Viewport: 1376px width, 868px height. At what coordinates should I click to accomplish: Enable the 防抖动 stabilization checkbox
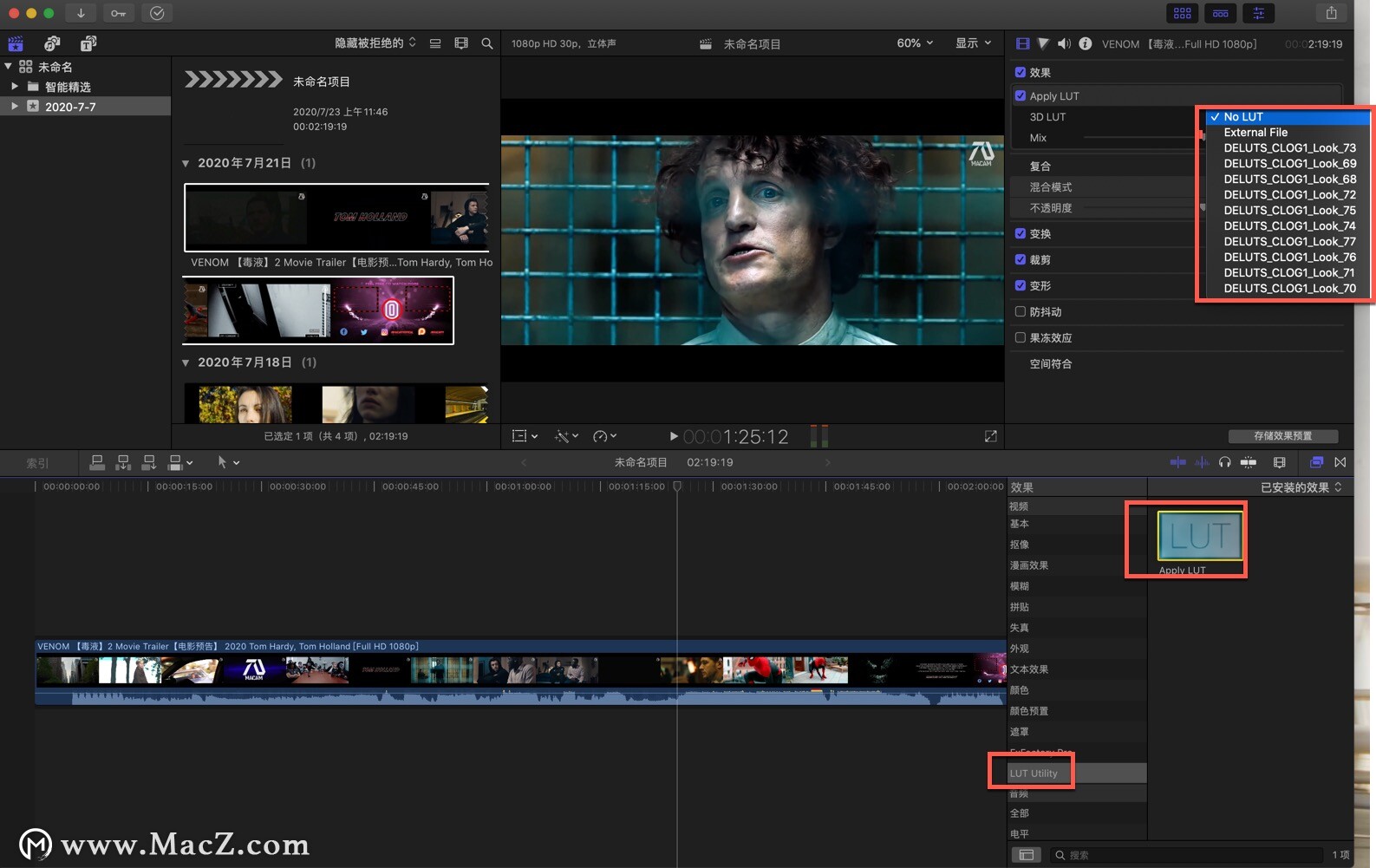[x=1021, y=311]
